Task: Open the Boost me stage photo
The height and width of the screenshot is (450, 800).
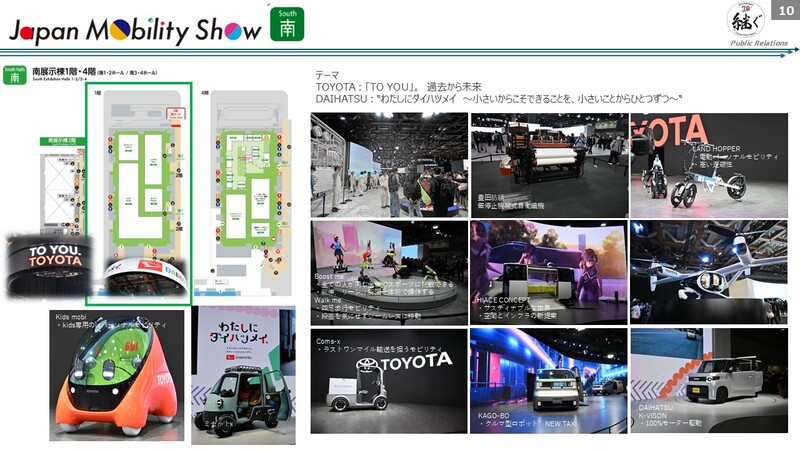Action: [389, 270]
